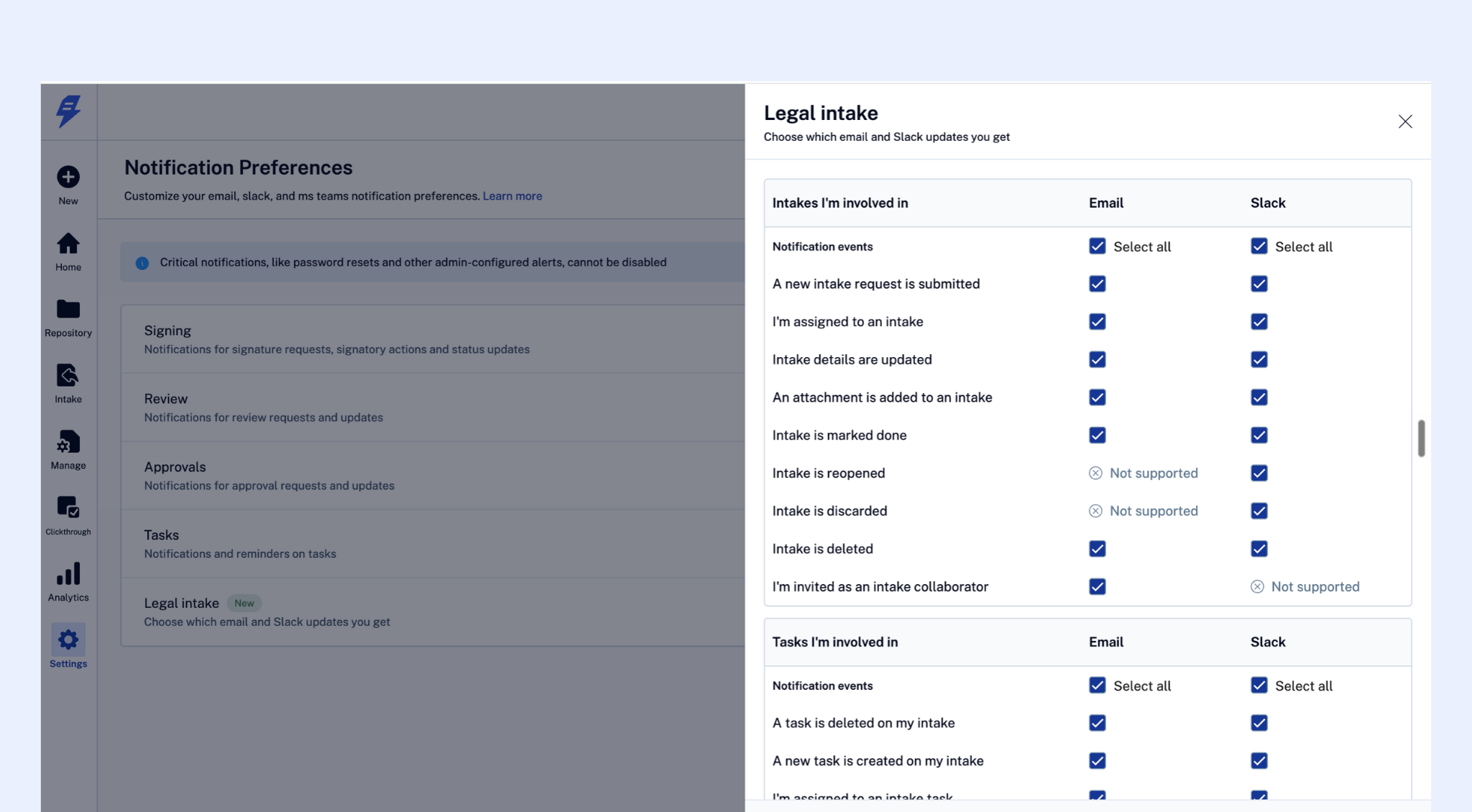1472x812 pixels.
Task: Close the Legal intake panel
Action: tap(1405, 121)
